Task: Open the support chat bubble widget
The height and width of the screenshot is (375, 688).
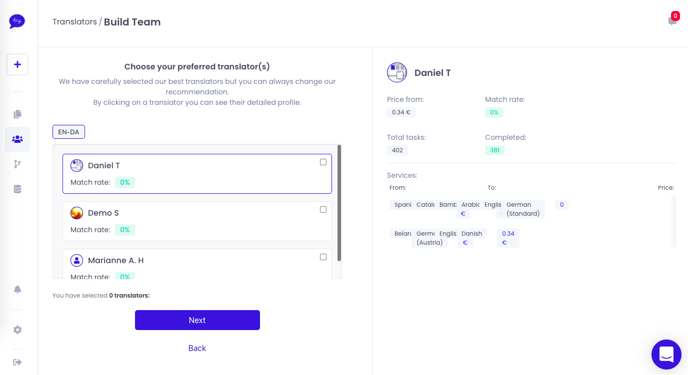Action: [666, 354]
